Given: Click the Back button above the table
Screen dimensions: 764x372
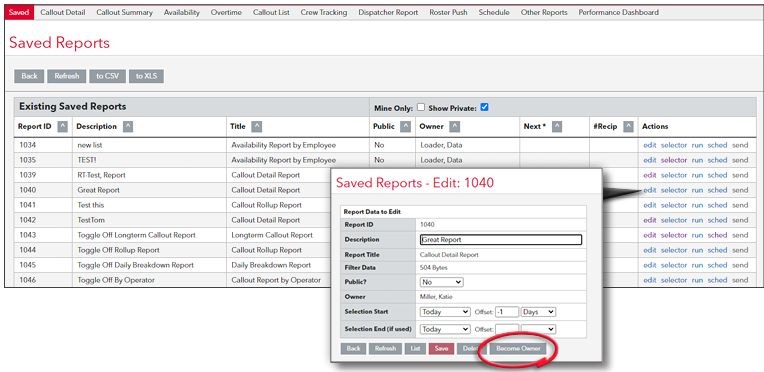Looking at the screenshot, I should [x=29, y=76].
